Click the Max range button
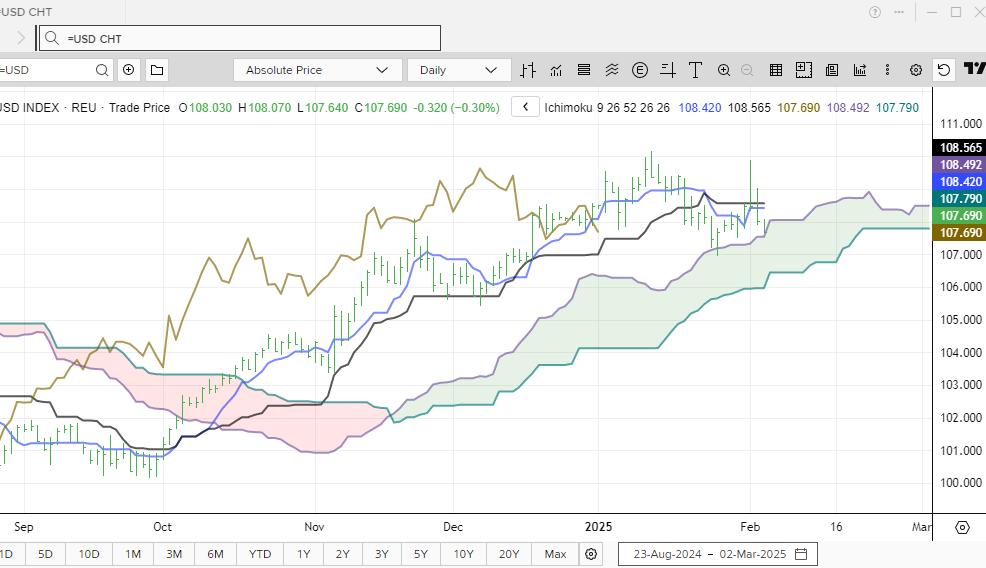 coord(555,554)
